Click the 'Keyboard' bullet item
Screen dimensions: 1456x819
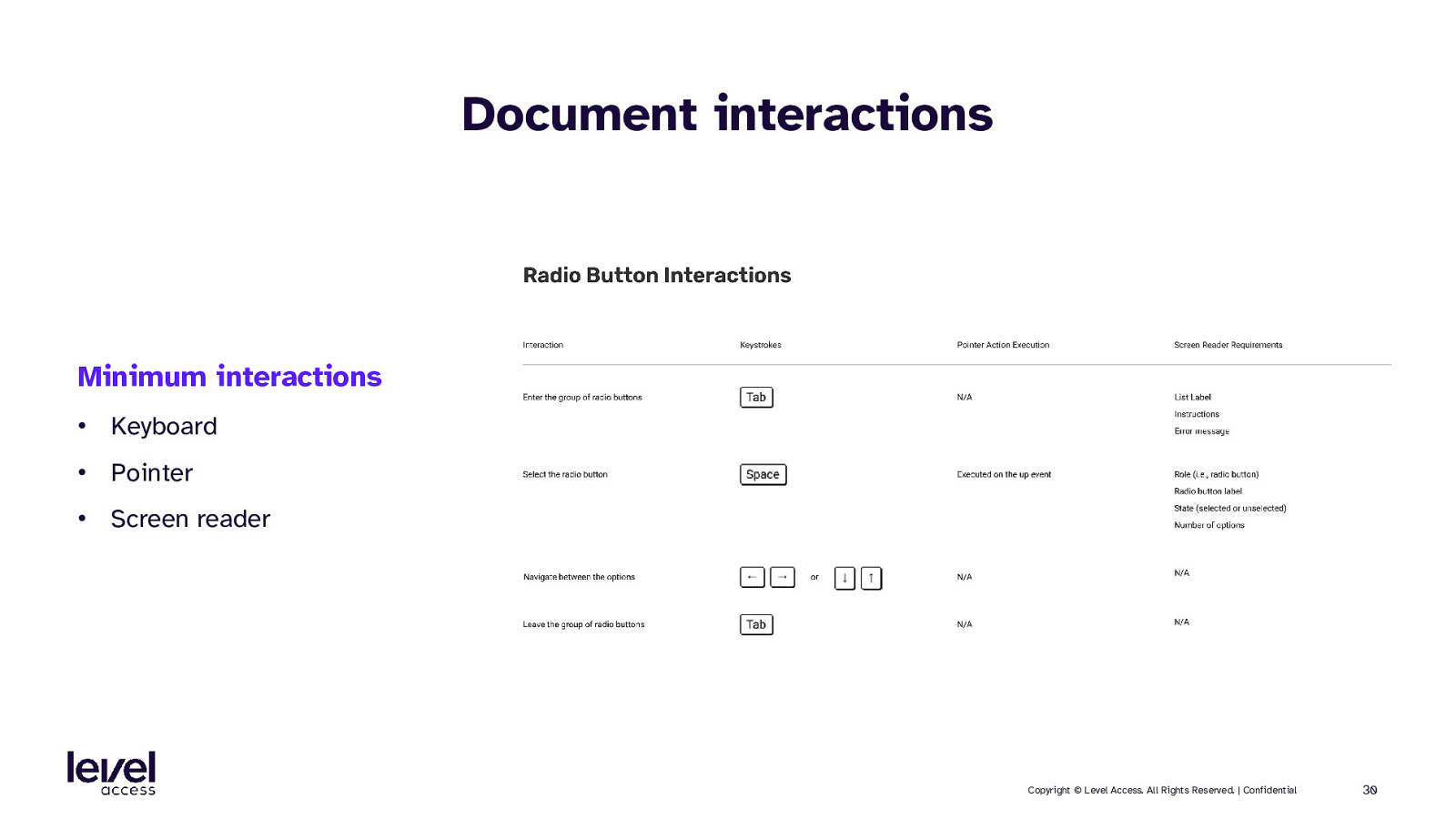pos(164,426)
